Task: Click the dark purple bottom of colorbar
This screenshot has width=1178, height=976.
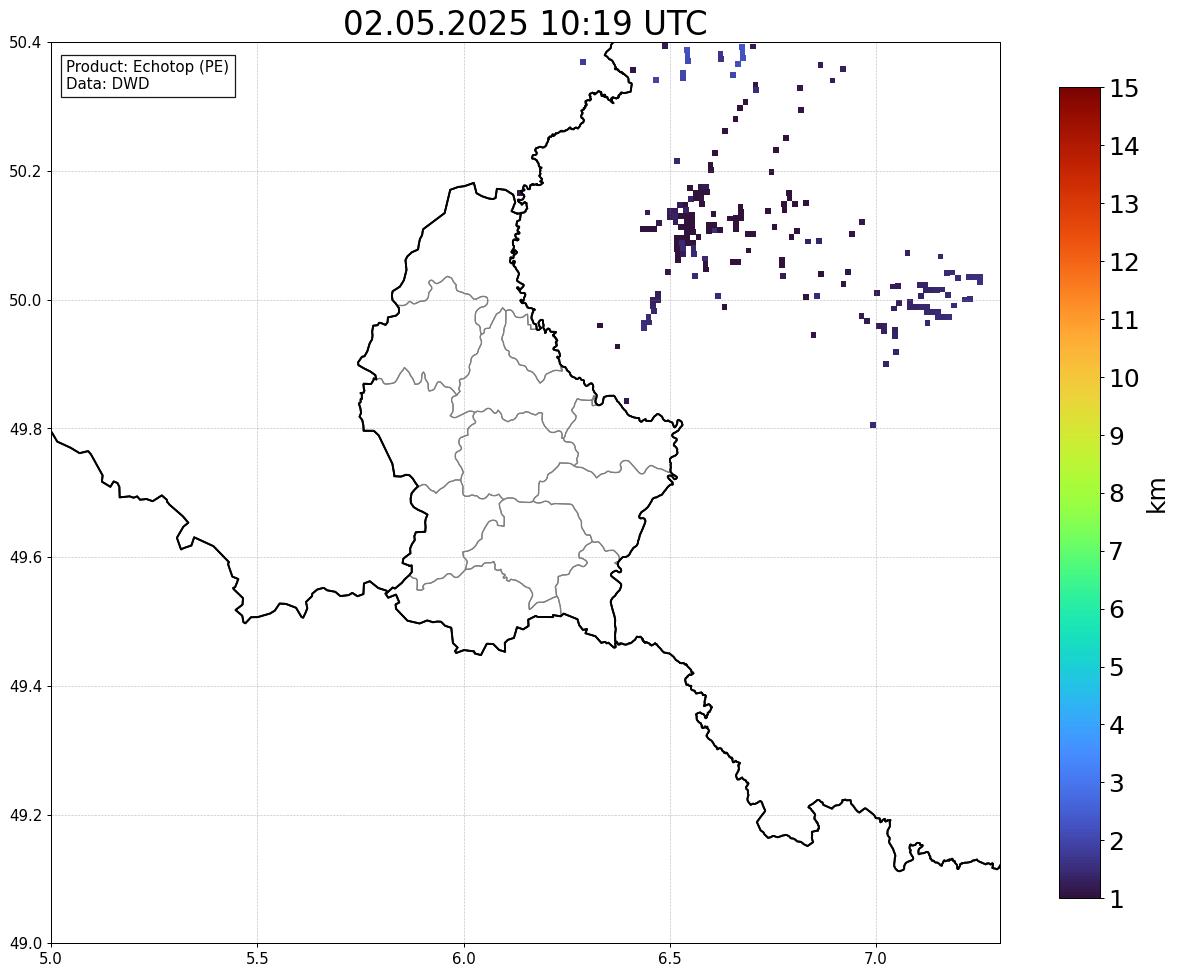Action: (x=1080, y=890)
